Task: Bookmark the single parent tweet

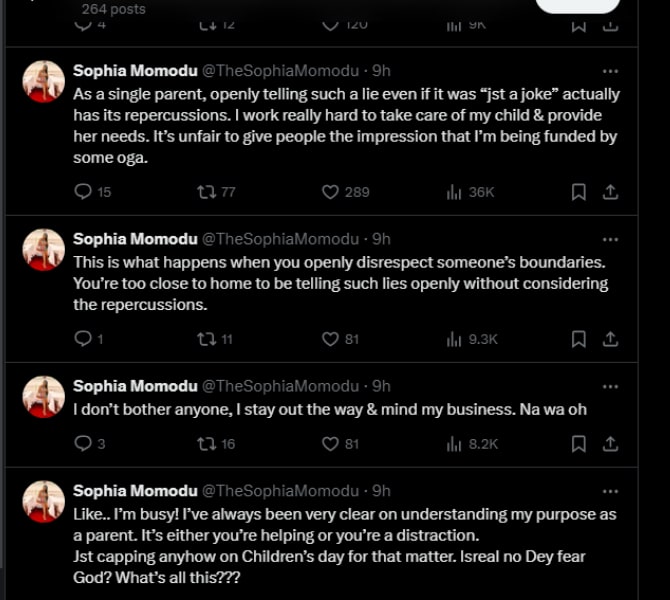Action: point(578,192)
